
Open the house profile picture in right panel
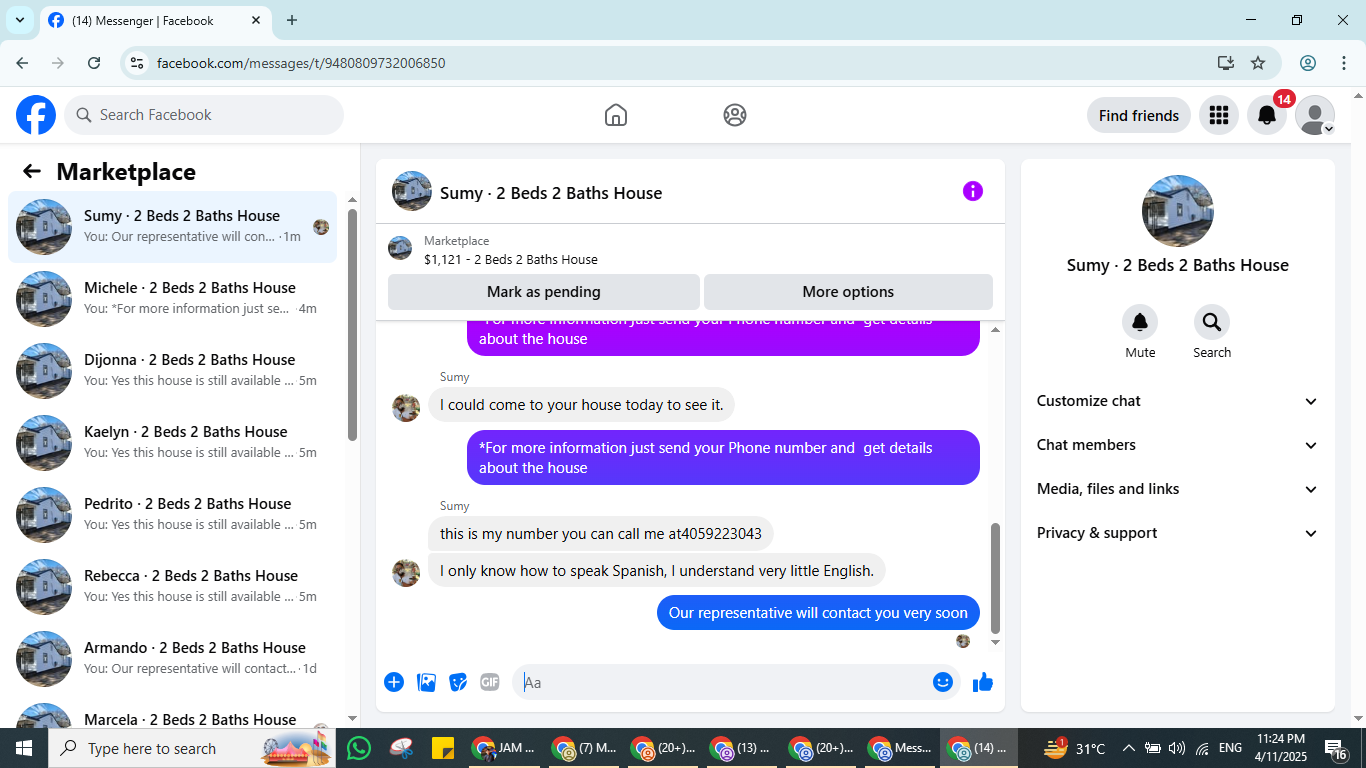[x=1178, y=211]
